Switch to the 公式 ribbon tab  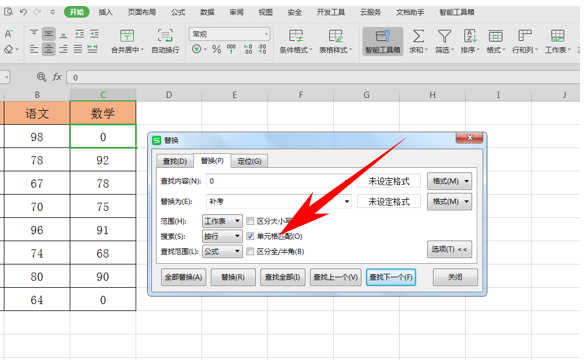click(x=178, y=12)
